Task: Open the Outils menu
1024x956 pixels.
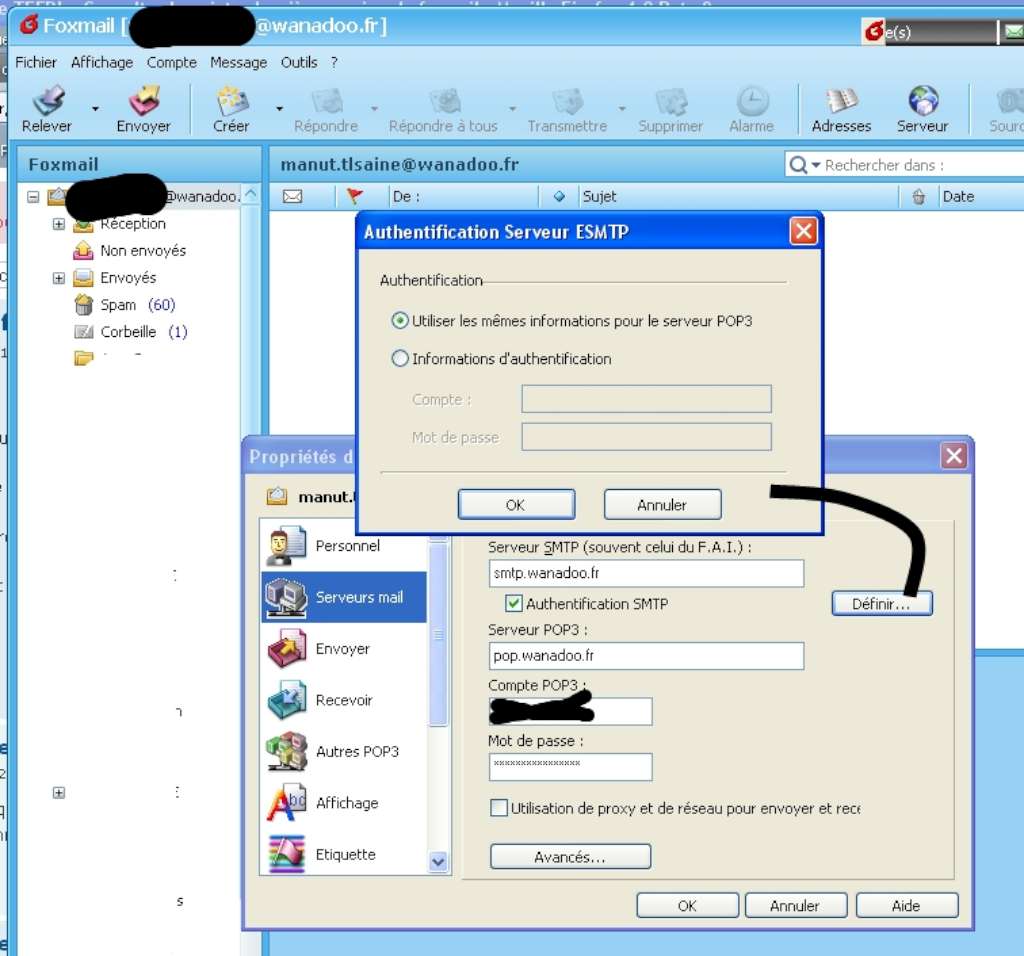Action: click(x=299, y=63)
